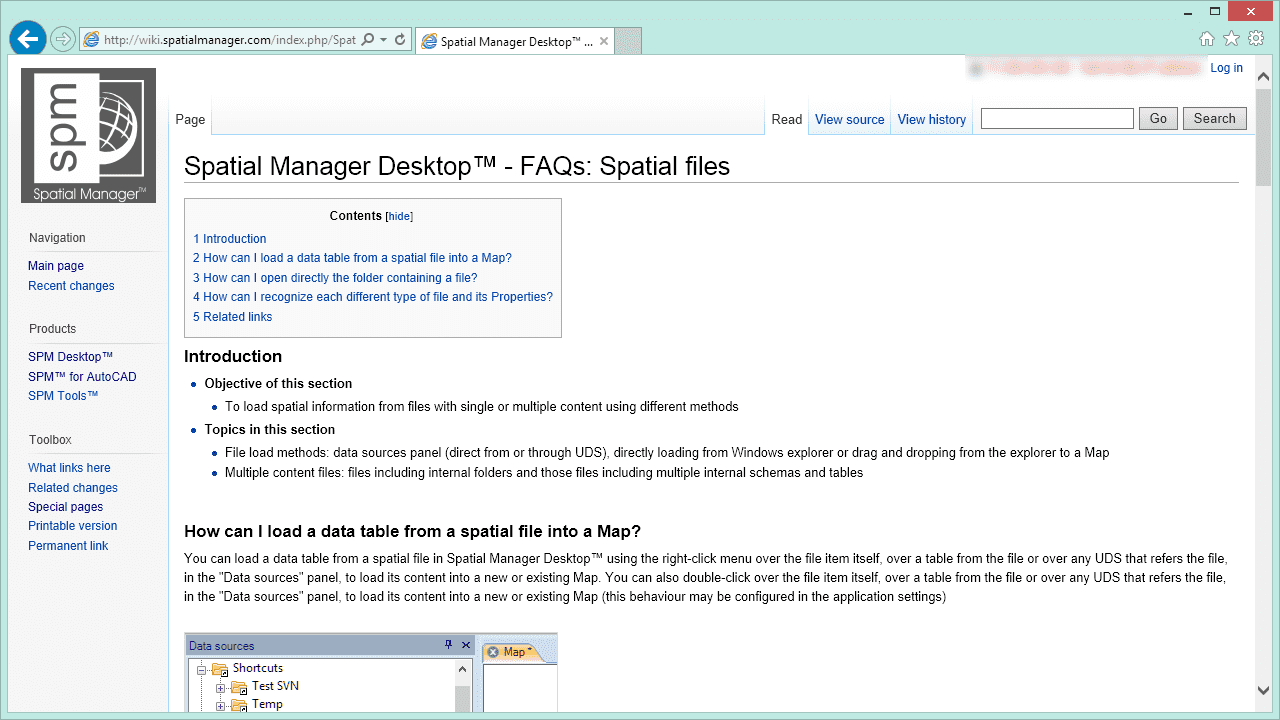Click the bullet line starting 'File load methods'
The width and height of the screenshot is (1280, 720).
point(667,453)
